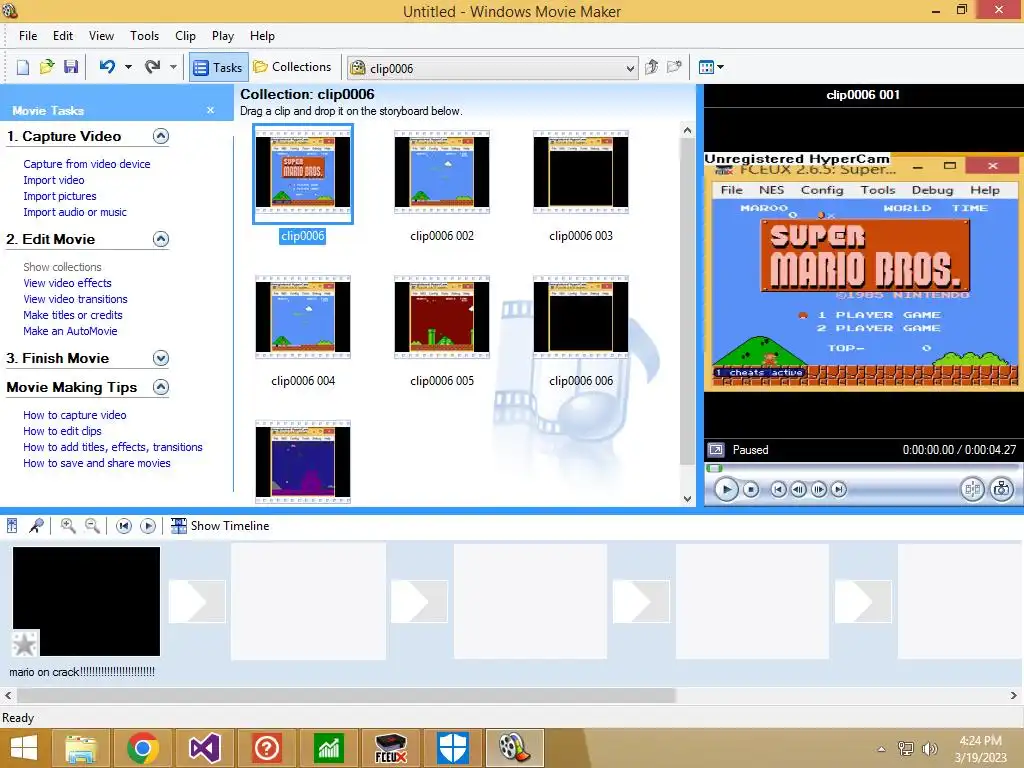The image size is (1024, 768).
Task: Go up one collection level icon
Action: click(x=651, y=67)
